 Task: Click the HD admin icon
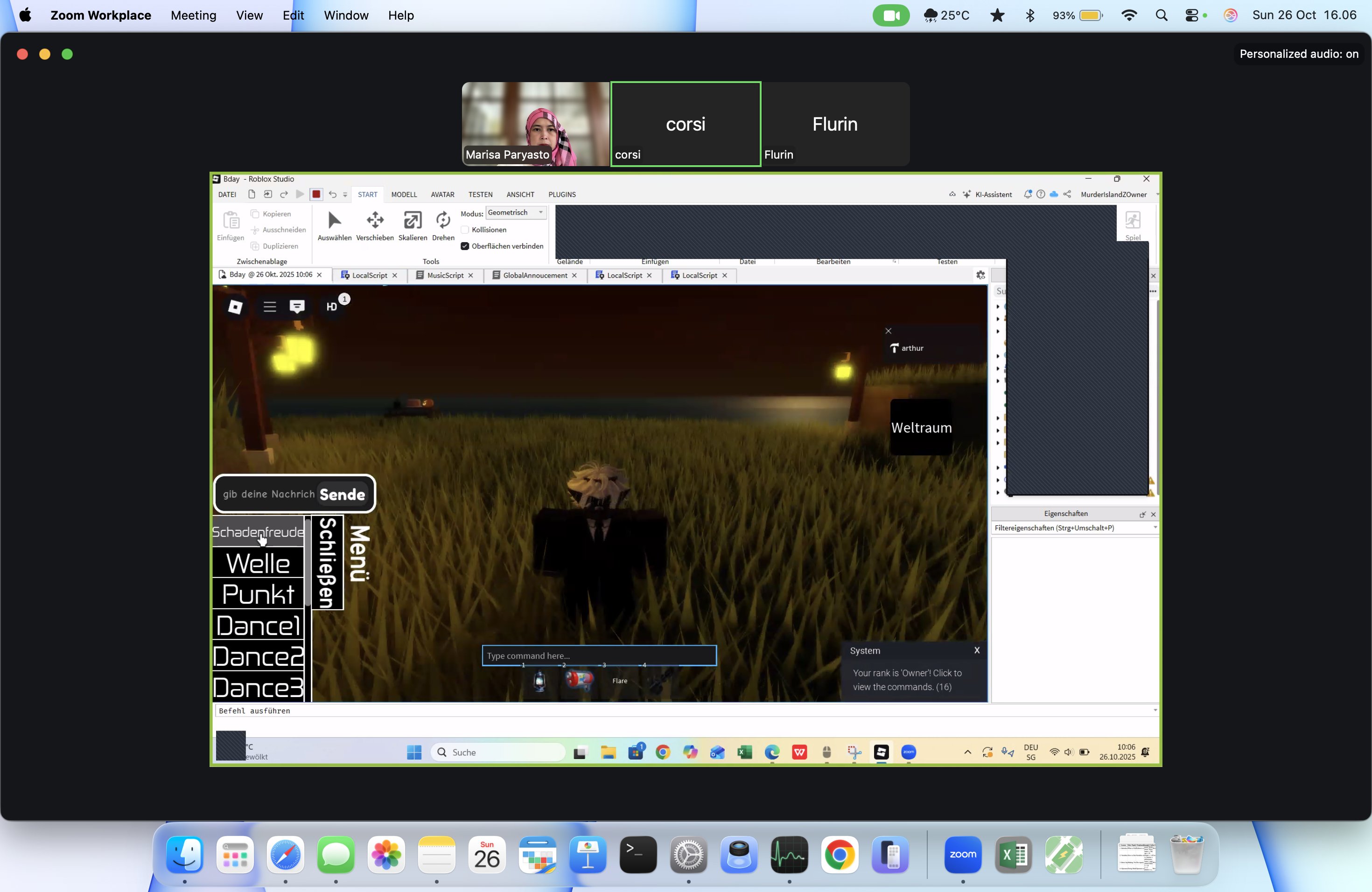pos(331,307)
